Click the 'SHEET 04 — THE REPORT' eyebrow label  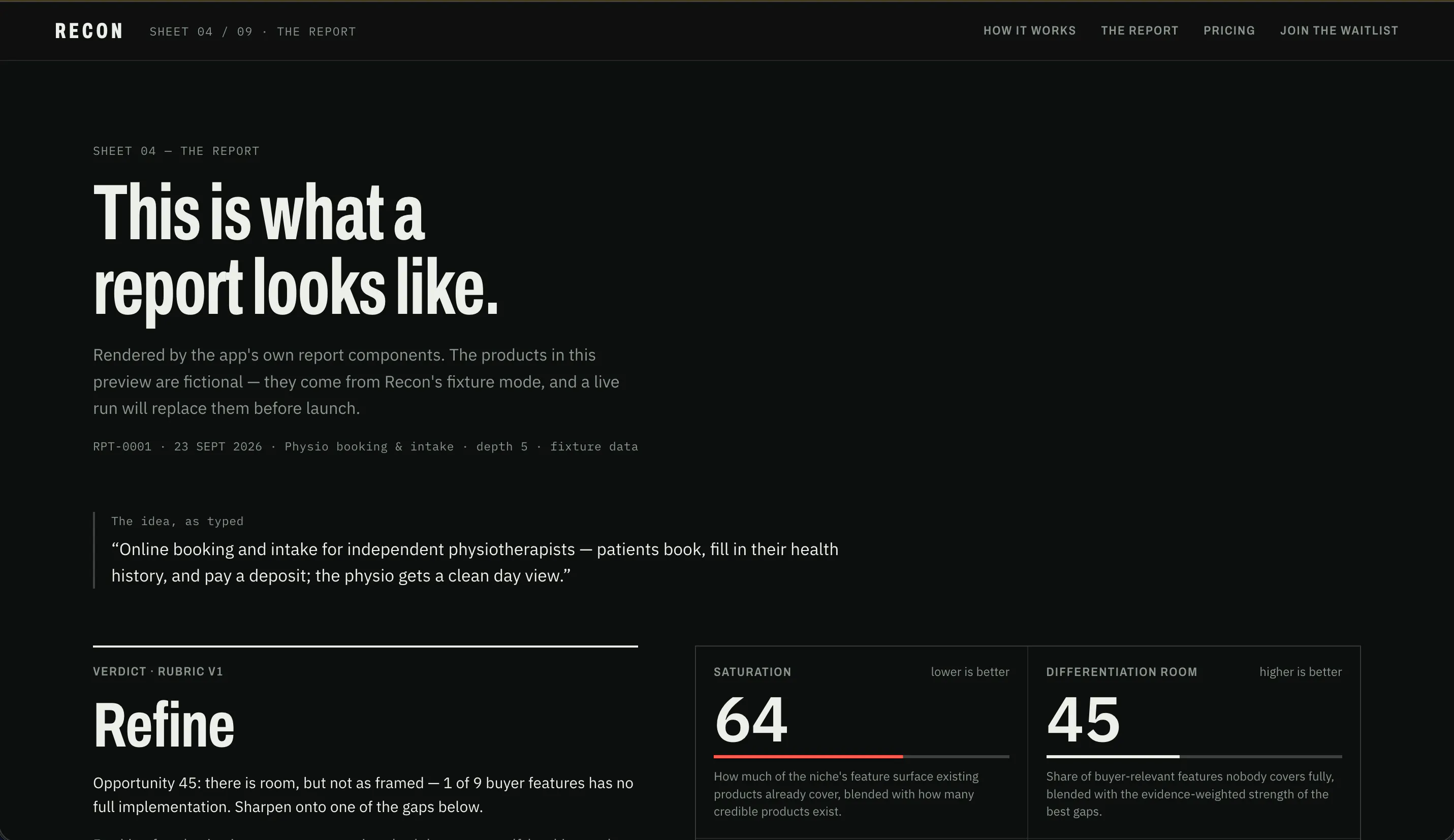pyautogui.click(x=176, y=151)
